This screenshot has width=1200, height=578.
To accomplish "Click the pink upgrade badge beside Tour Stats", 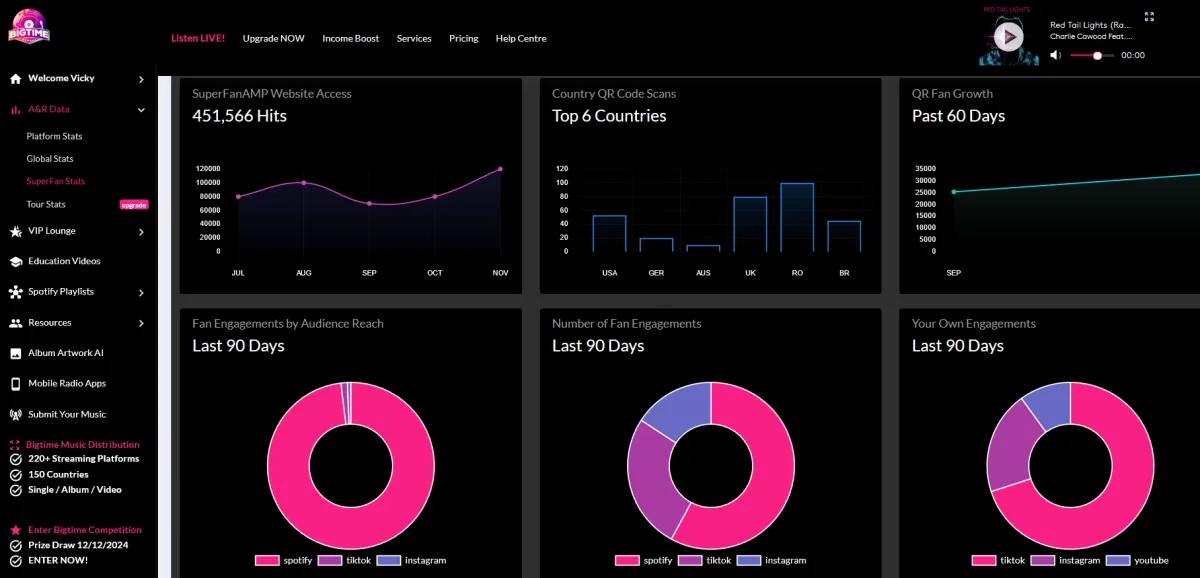I will [134, 205].
